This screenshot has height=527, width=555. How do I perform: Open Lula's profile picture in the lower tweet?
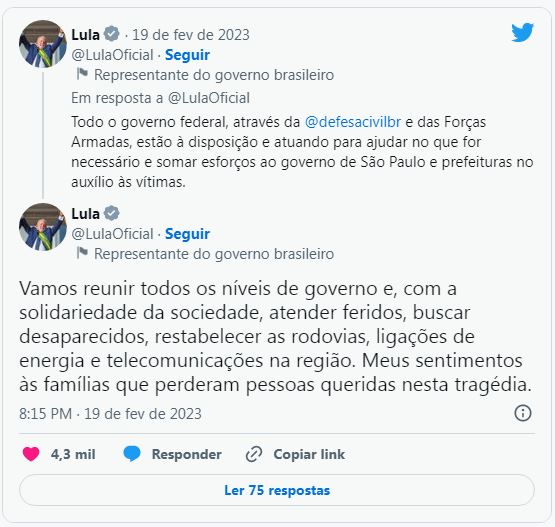pyautogui.click(x=43, y=227)
